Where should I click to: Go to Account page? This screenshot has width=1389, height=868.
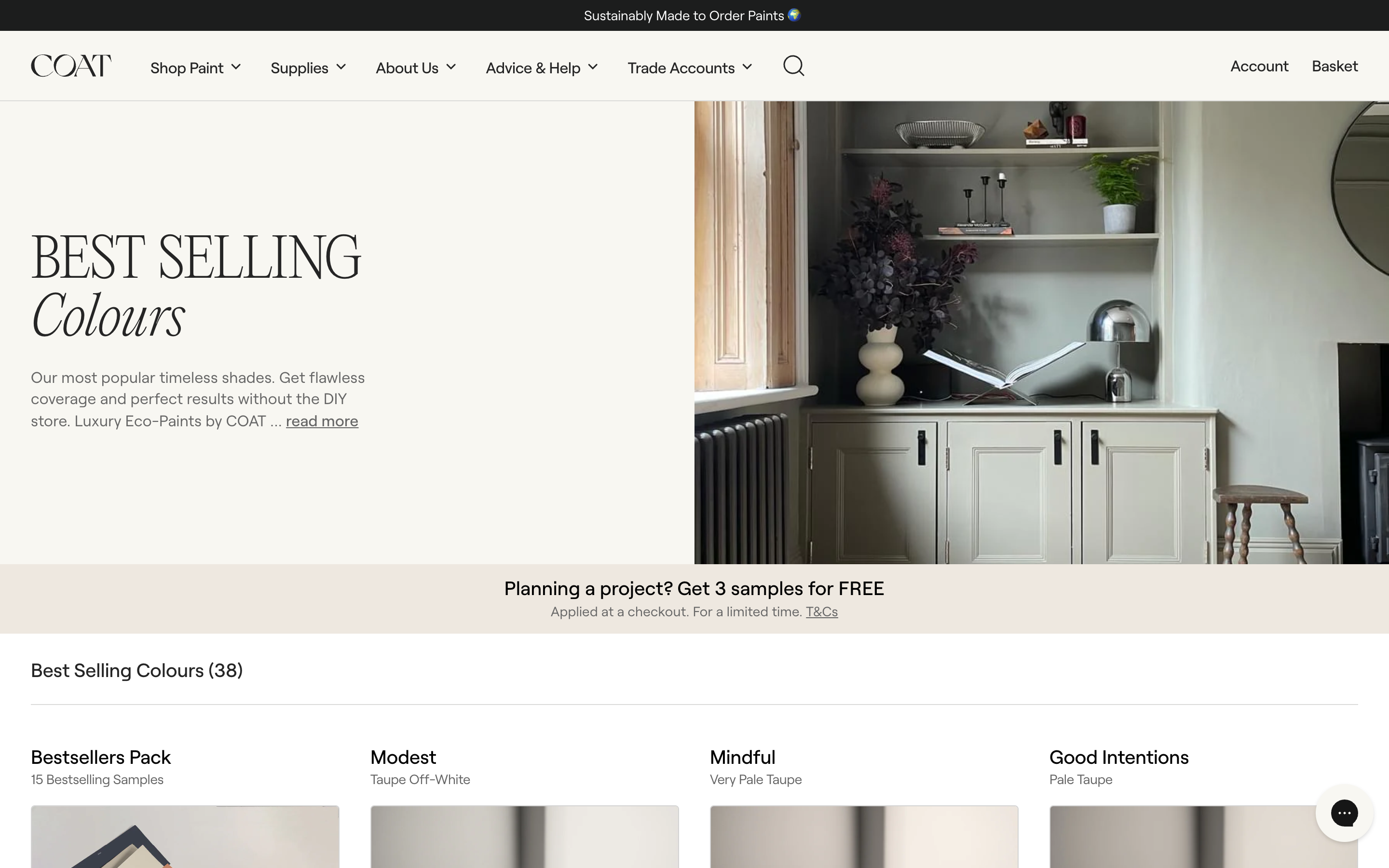pos(1259,66)
